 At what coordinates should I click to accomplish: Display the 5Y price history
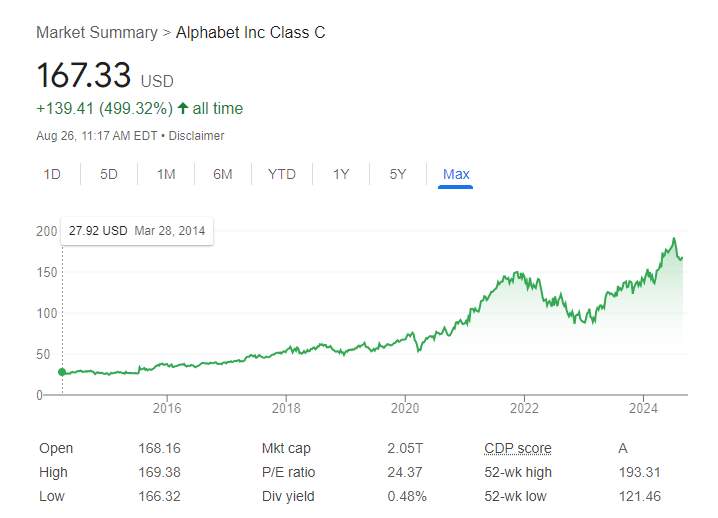coord(398,174)
